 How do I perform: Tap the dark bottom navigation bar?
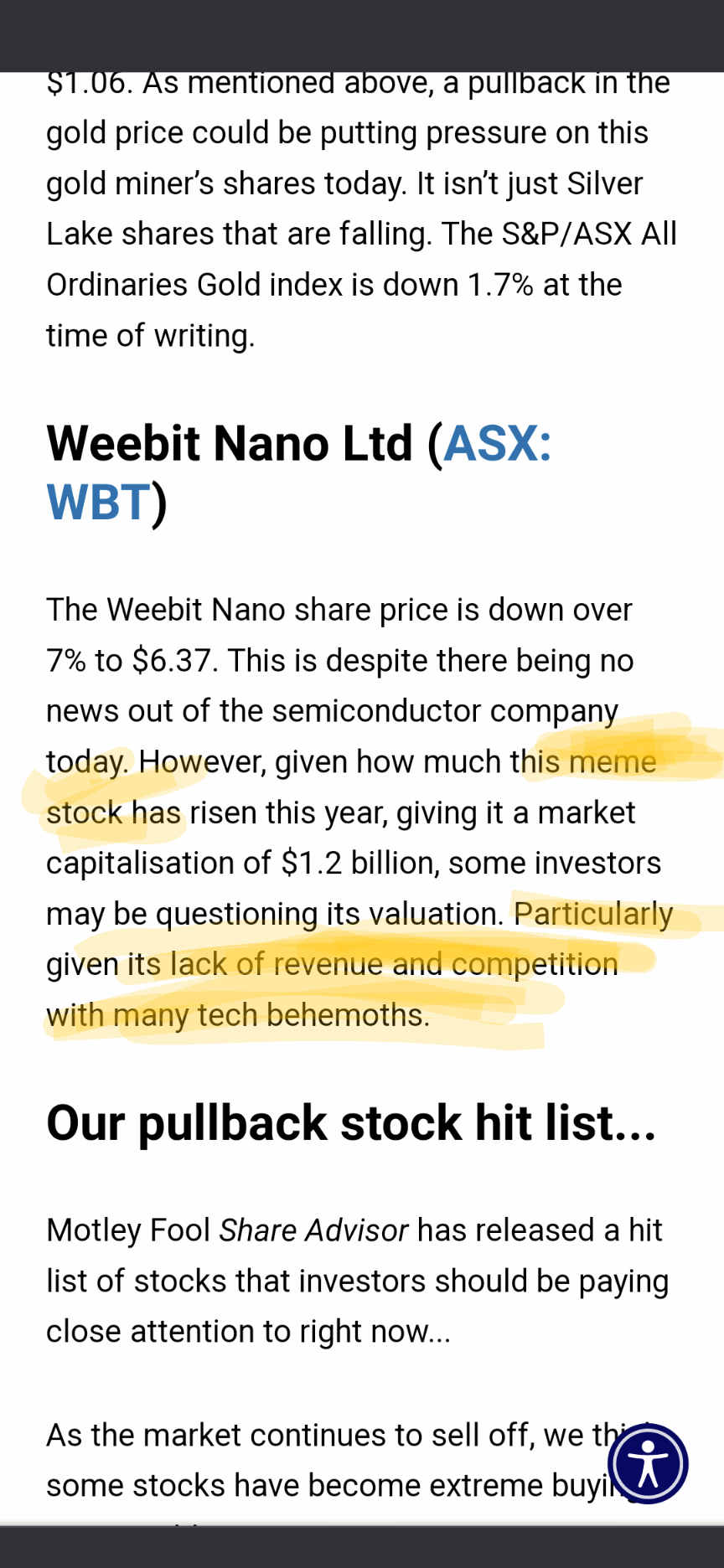coord(362,1546)
